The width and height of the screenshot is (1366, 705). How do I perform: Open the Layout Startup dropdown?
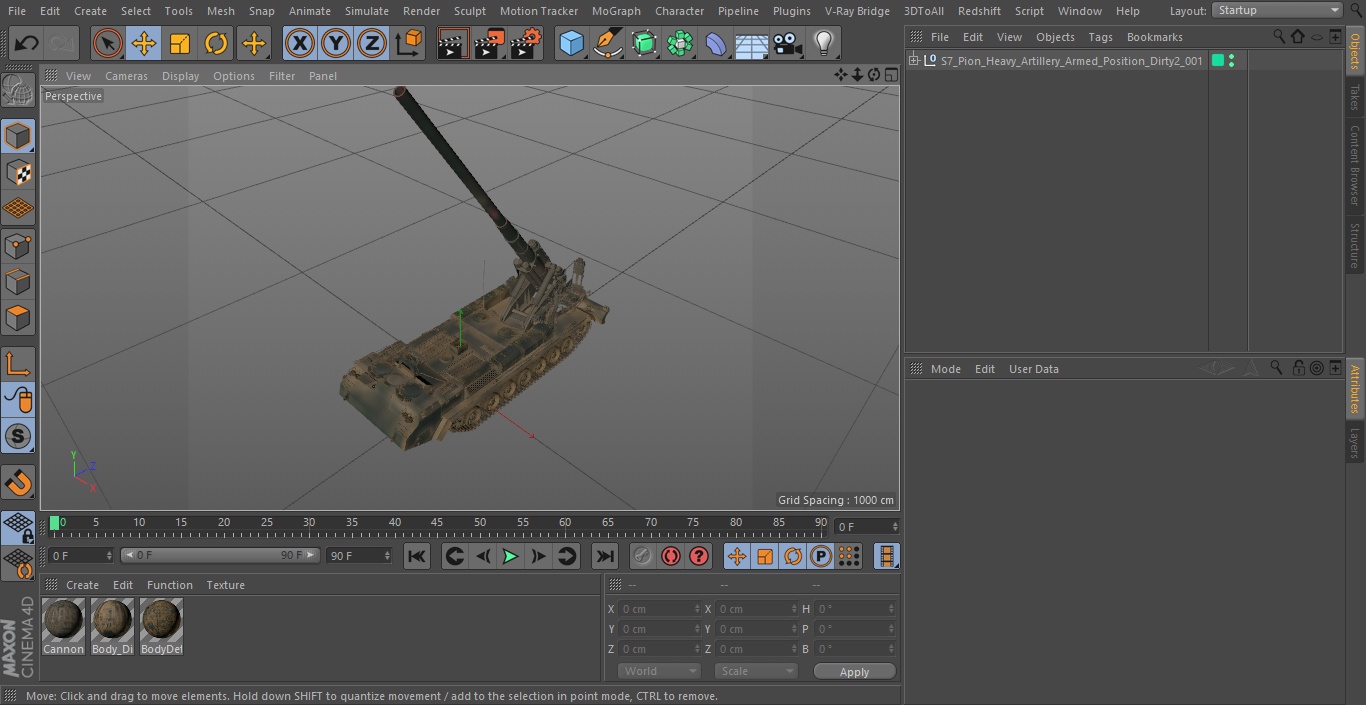(1278, 10)
